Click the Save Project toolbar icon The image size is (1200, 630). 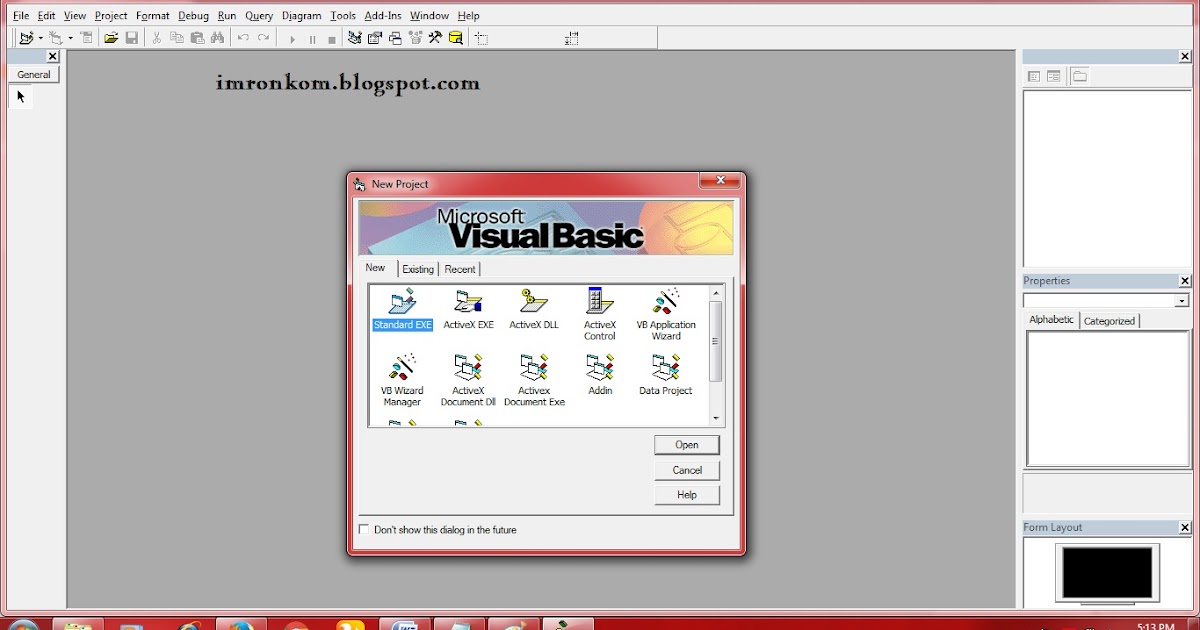[133, 38]
